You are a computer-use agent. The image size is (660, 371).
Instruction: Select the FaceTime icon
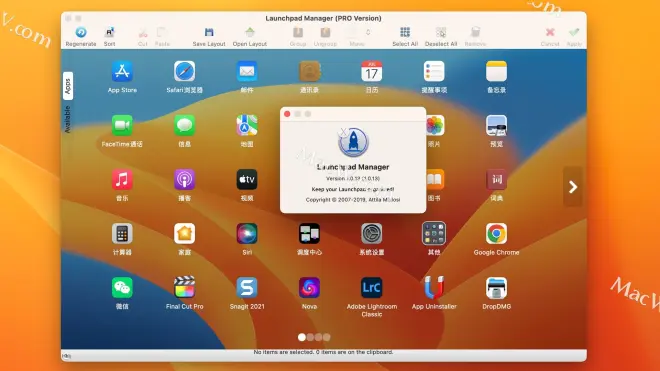coord(122,125)
